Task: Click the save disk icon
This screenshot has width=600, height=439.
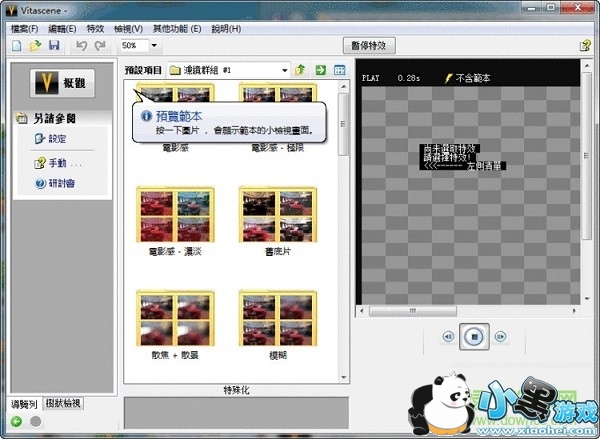Action: (x=53, y=46)
